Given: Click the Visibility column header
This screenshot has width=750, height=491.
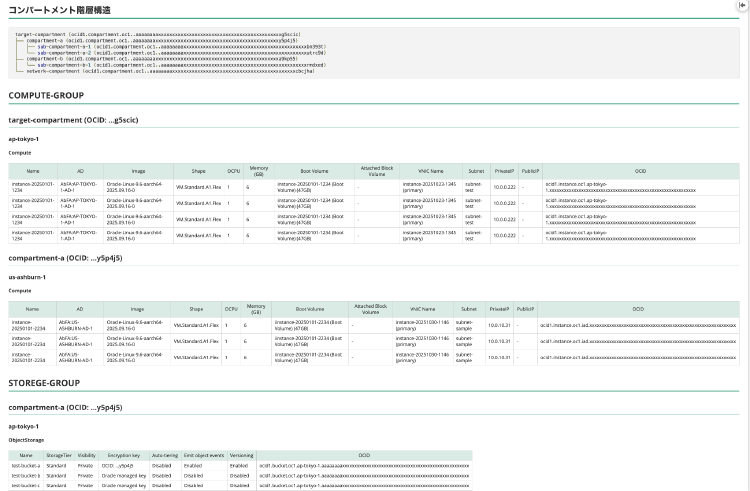Looking at the screenshot, I should coord(87,455).
